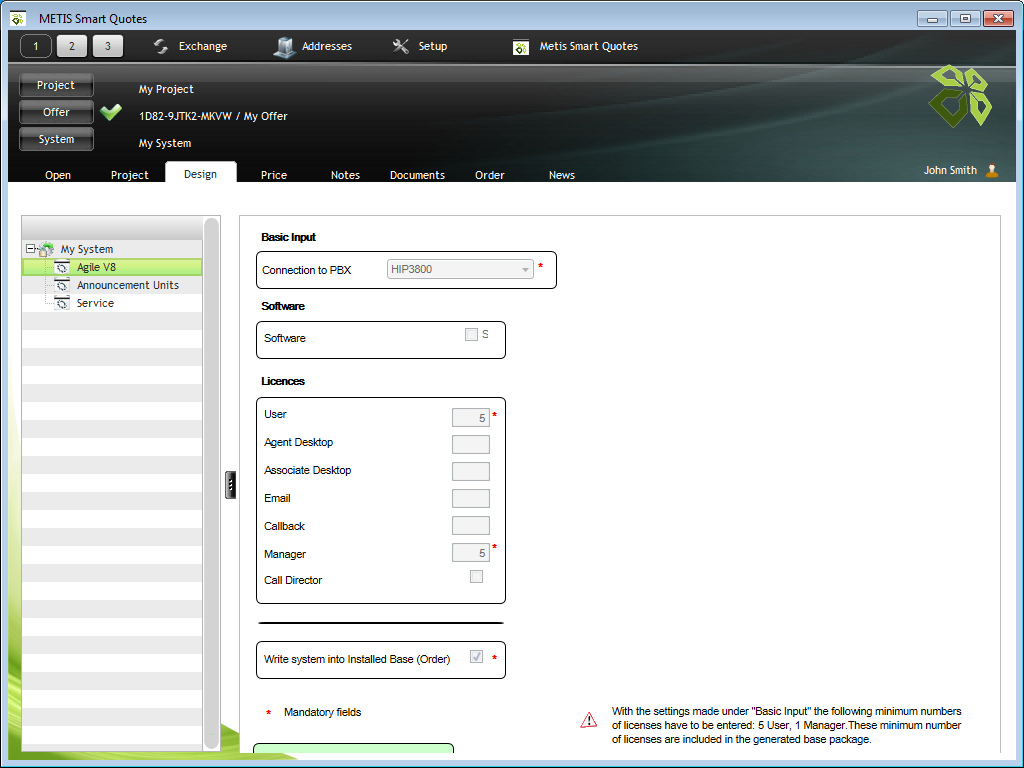Click the Manager licence count field
Image resolution: width=1024 pixels, height=768 pixels.
tap(471, 552)
